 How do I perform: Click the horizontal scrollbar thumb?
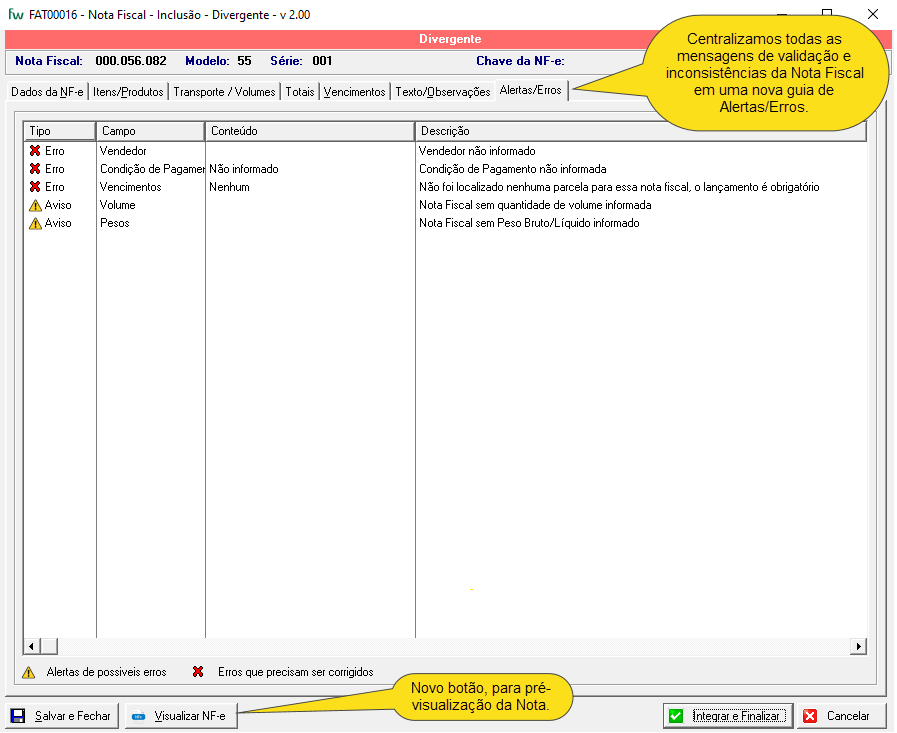pos(49,647)
